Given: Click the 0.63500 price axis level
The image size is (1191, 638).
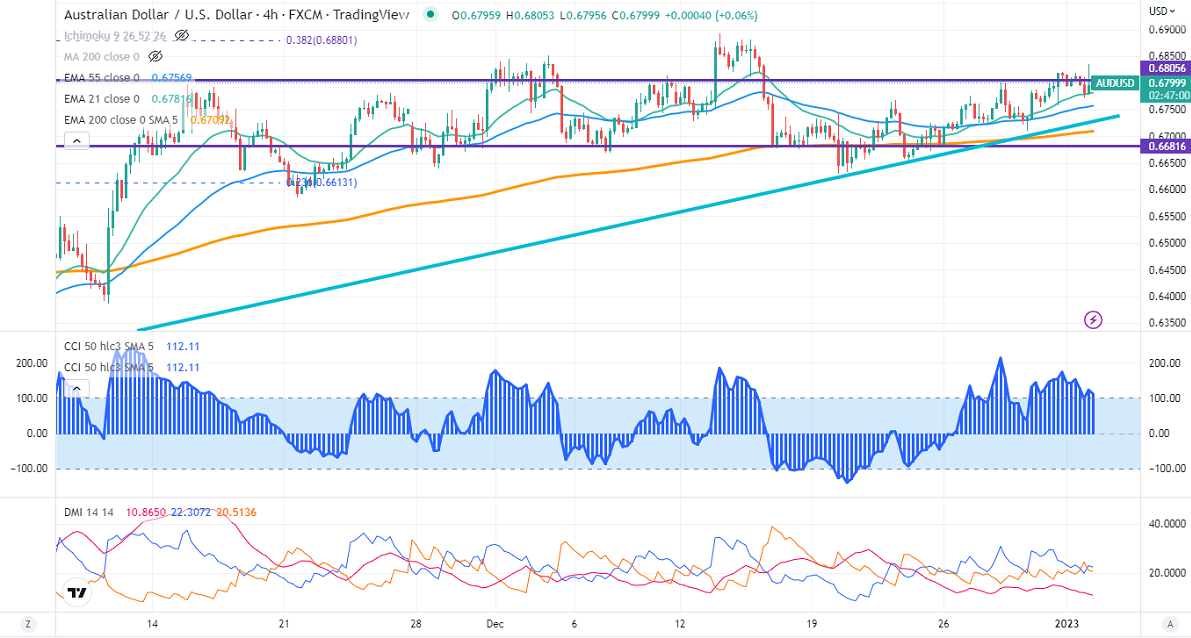Looking at the screenshot, I should tap(1167, 323).
